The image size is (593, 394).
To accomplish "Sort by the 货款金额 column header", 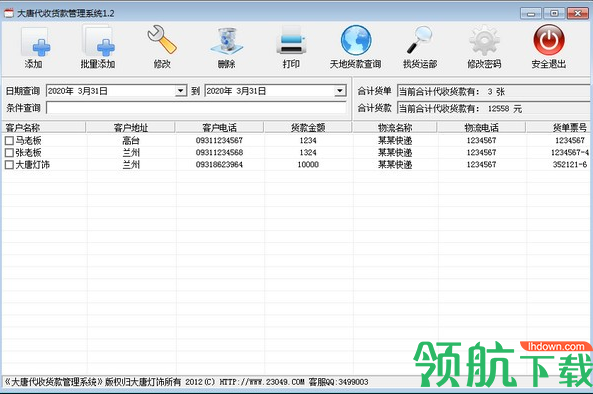I will pos(308,127).
